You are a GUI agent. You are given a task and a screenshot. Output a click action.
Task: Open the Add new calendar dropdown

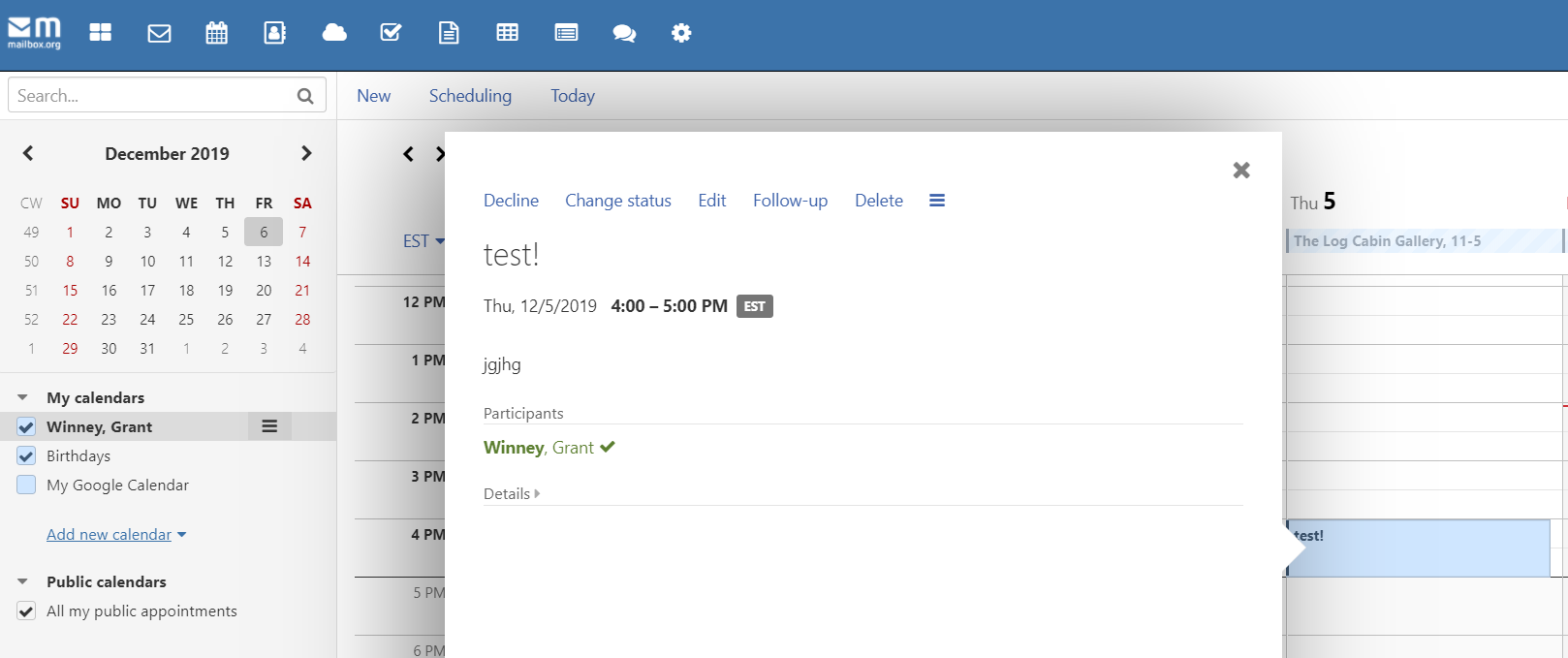(x=116, y=535)
